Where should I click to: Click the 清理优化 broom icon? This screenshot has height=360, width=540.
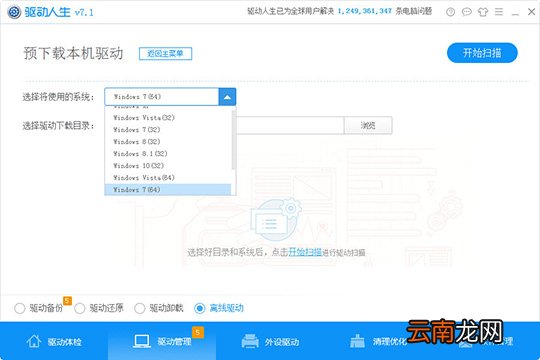click(x=357, y=341)
